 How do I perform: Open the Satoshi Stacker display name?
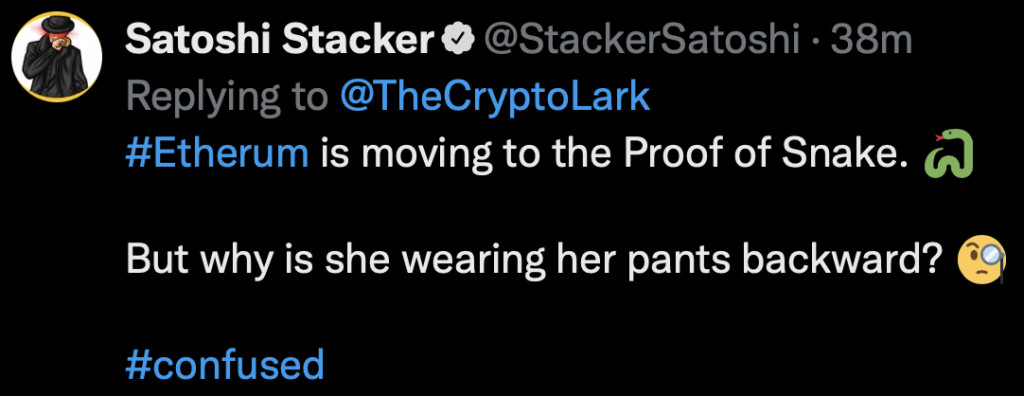[281, 41]
